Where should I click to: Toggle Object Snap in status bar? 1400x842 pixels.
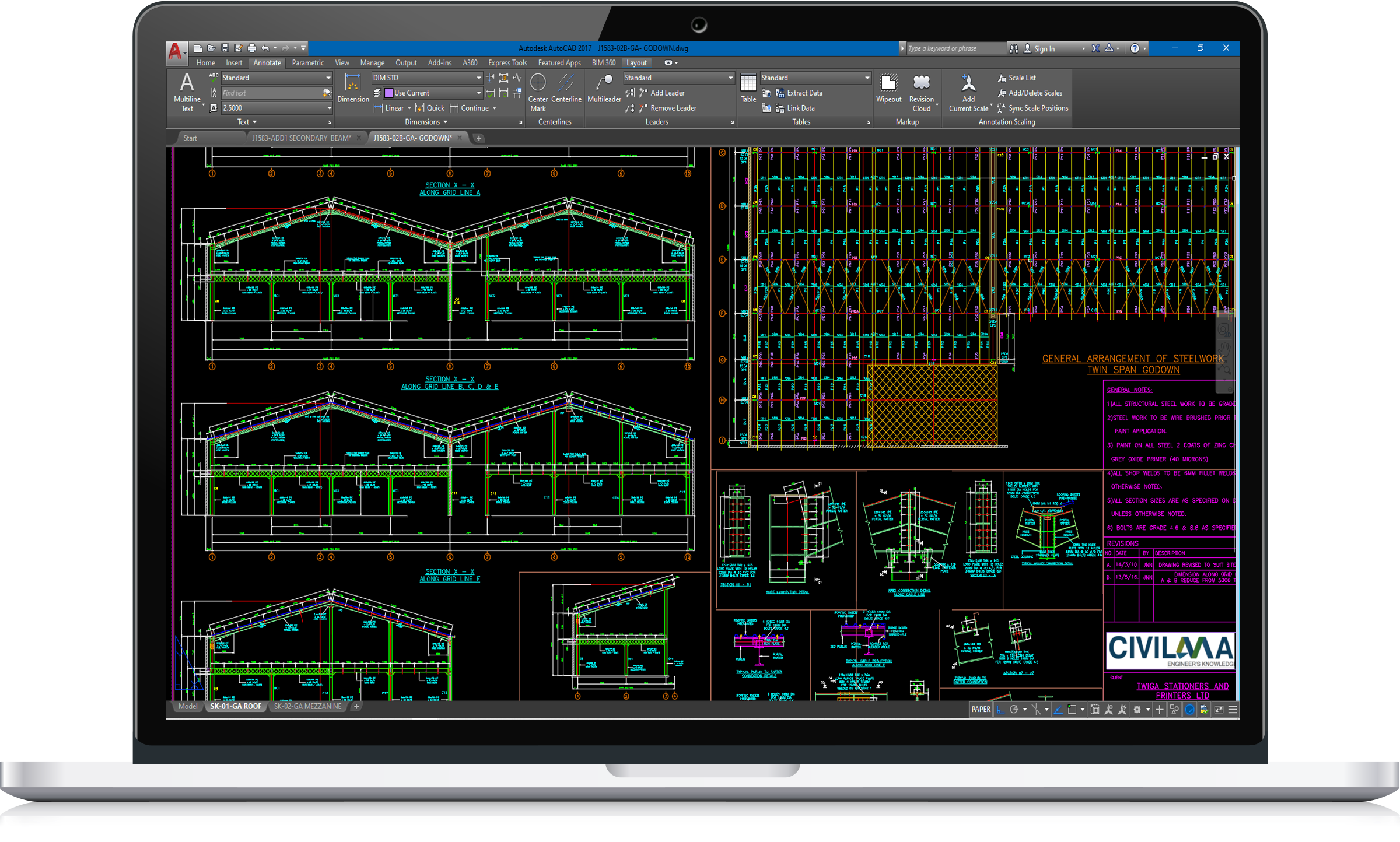(1072, 710)
